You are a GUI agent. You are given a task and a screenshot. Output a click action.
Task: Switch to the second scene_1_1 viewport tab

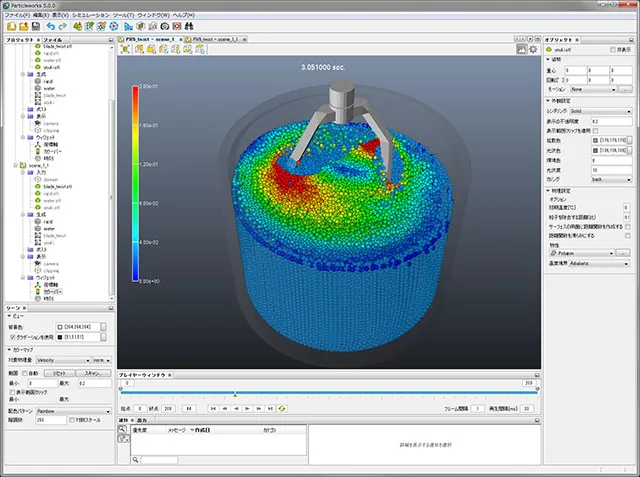pyautogui.click(x=215, y=39)
